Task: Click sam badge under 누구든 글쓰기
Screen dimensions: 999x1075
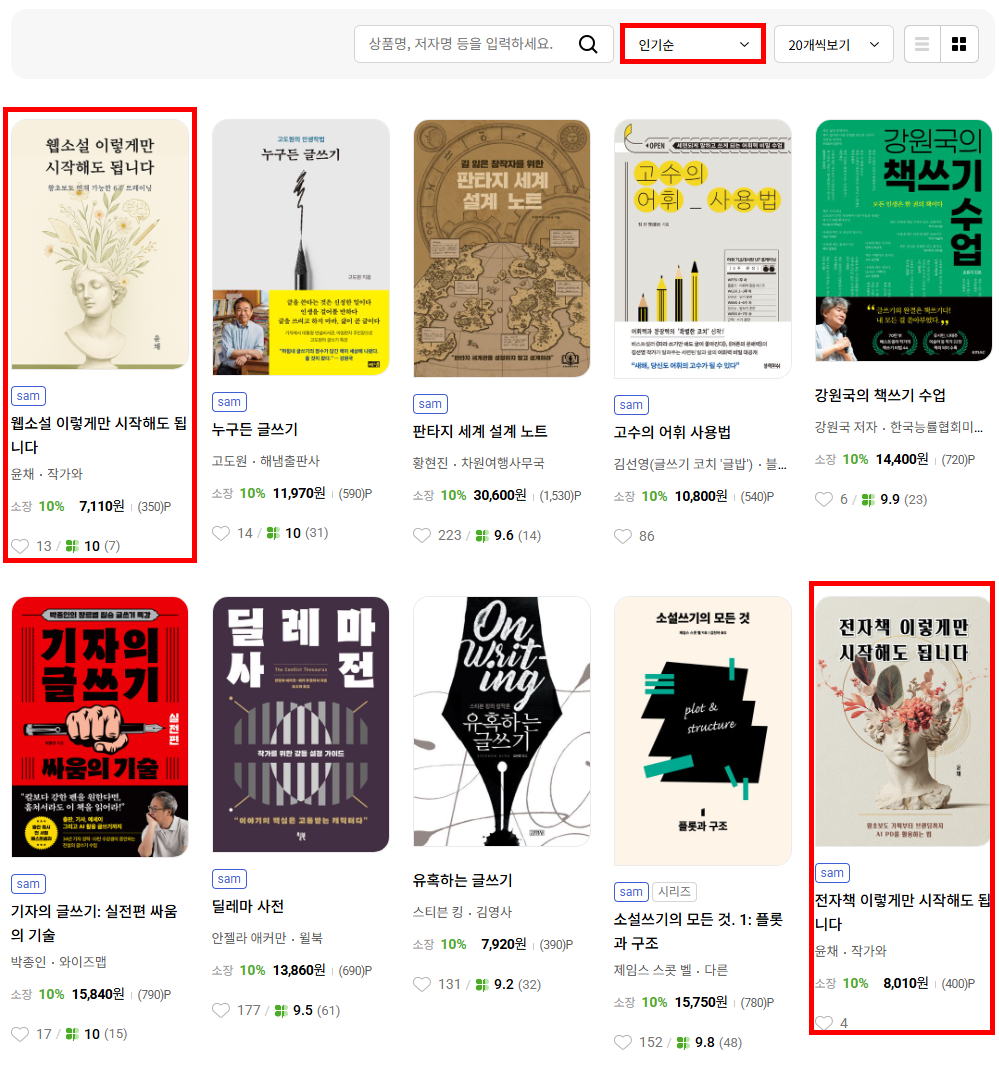Action: pos(229,402)
